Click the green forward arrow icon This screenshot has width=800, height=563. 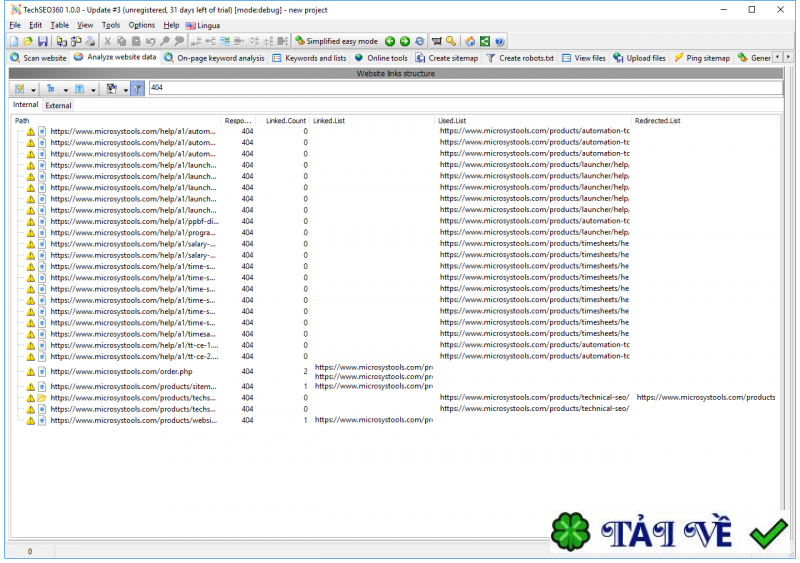(405, 41)
